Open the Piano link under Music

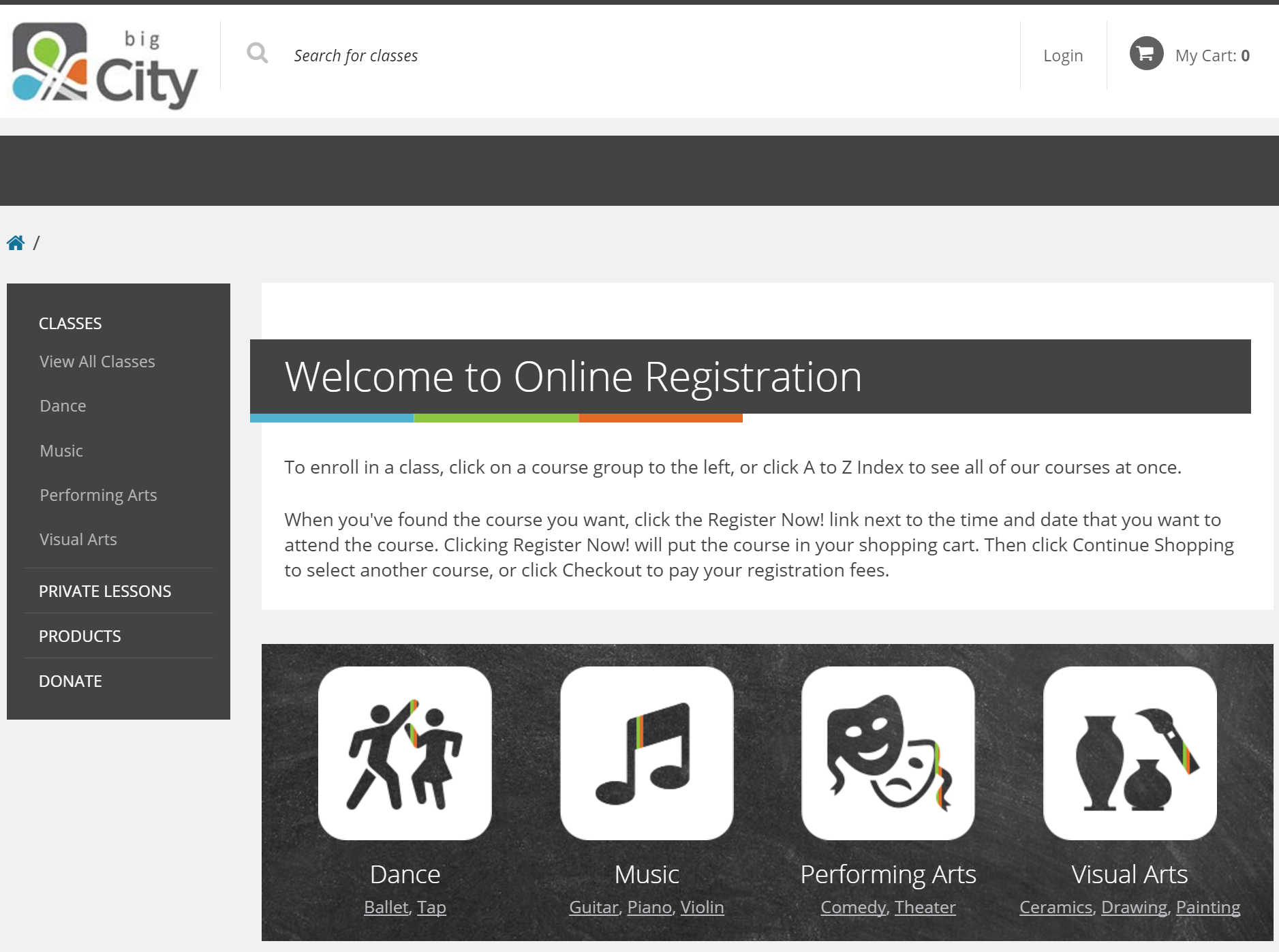tap(649, 908)
